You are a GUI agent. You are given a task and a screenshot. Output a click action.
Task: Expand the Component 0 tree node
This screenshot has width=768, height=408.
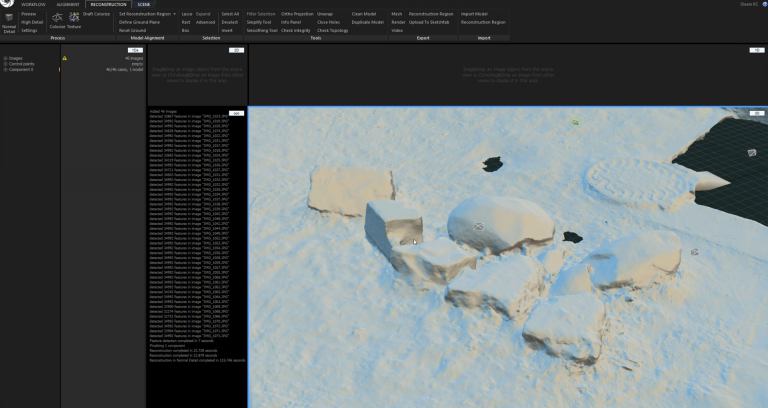4,70
